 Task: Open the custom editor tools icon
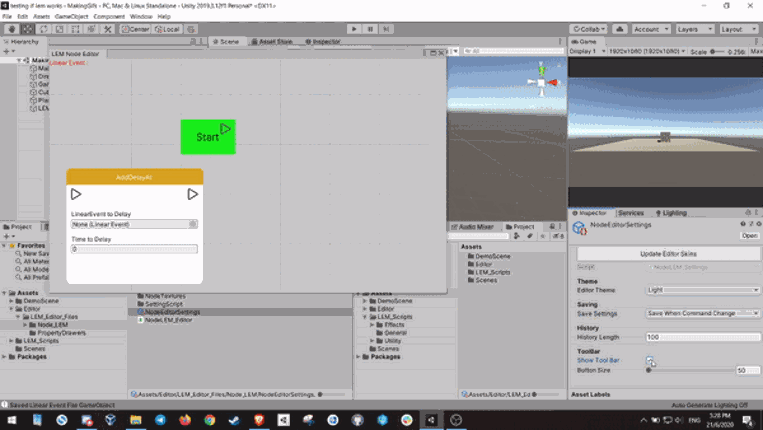(108, 29)
